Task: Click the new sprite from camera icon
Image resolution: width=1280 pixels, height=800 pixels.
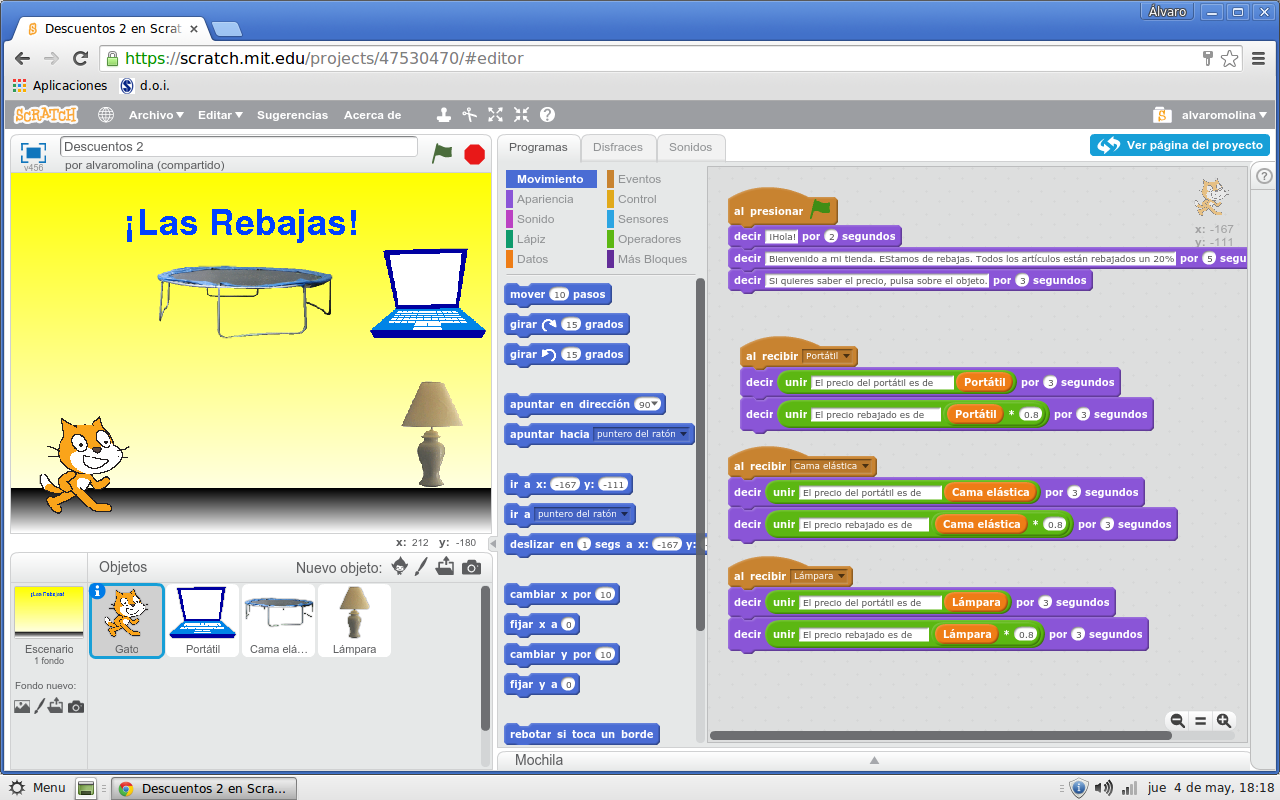Action: point(470,567)
